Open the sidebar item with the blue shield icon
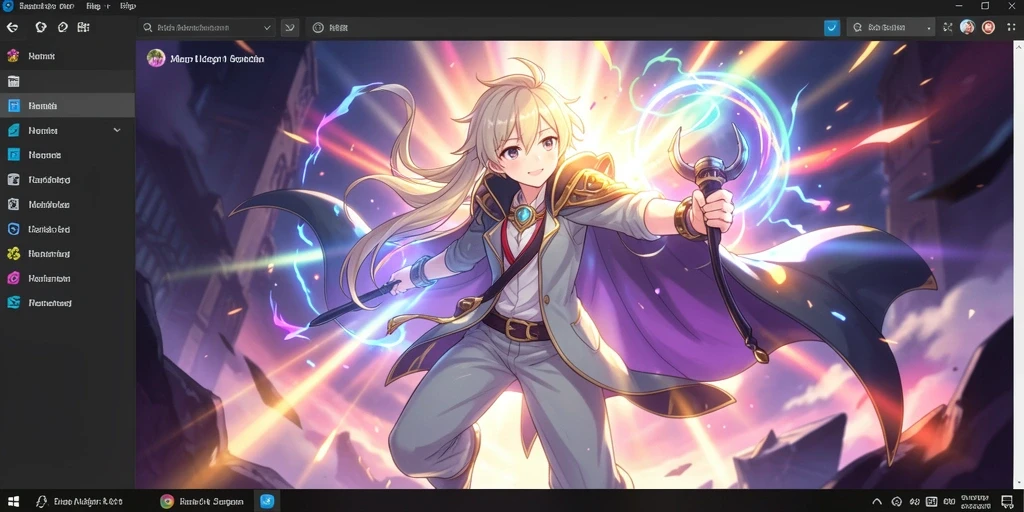 coord(67,229)
